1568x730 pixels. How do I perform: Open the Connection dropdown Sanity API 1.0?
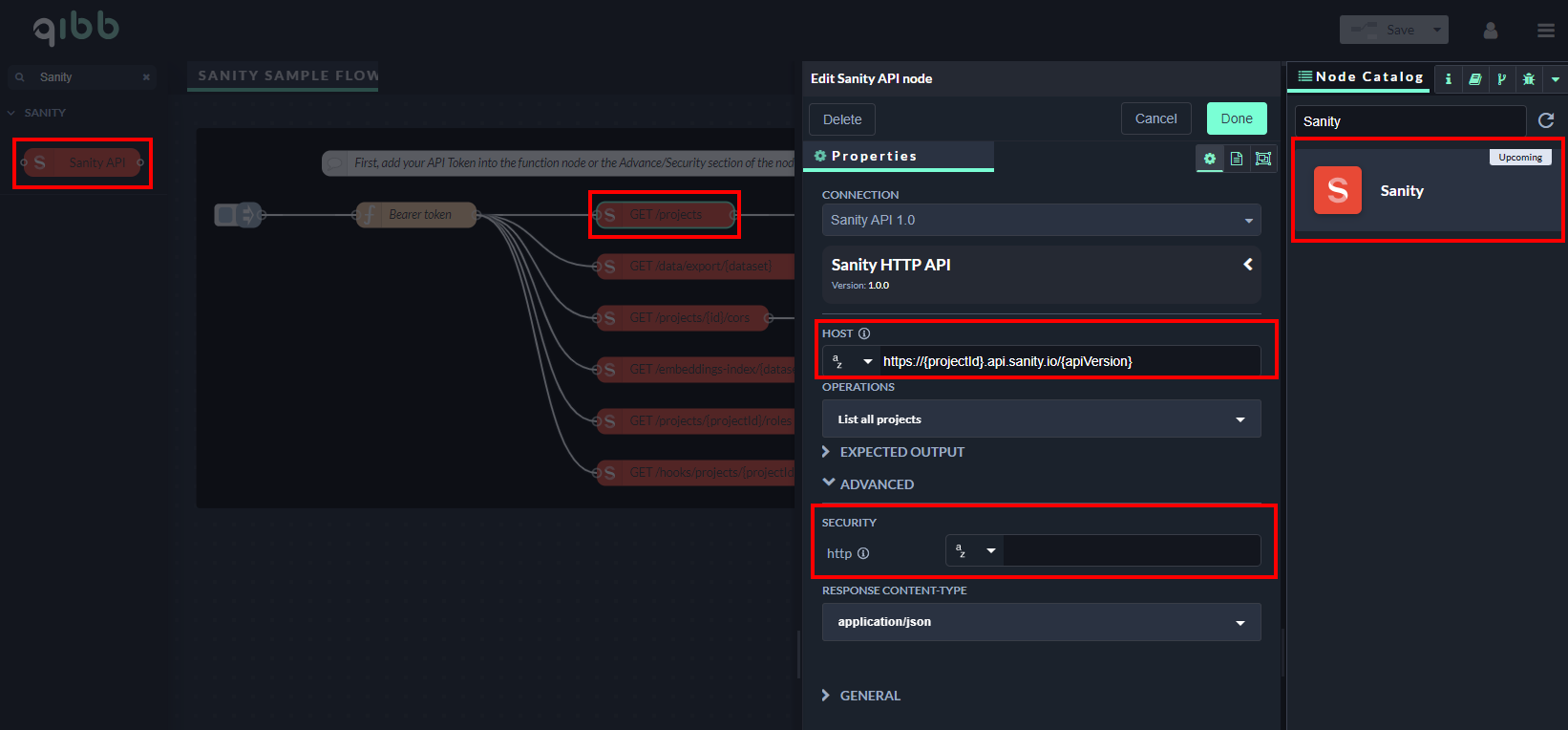point(1041,220)
